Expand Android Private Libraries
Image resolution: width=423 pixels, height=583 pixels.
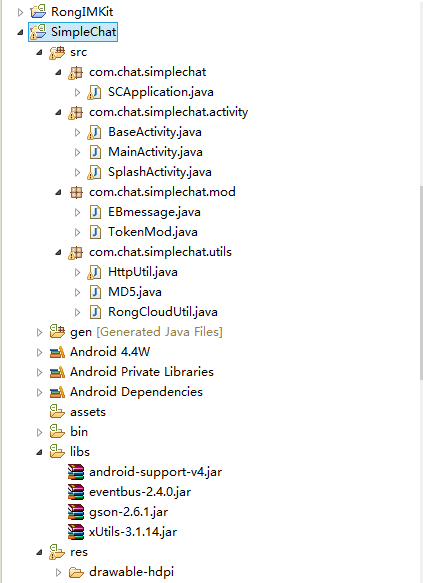click(39, 373)
